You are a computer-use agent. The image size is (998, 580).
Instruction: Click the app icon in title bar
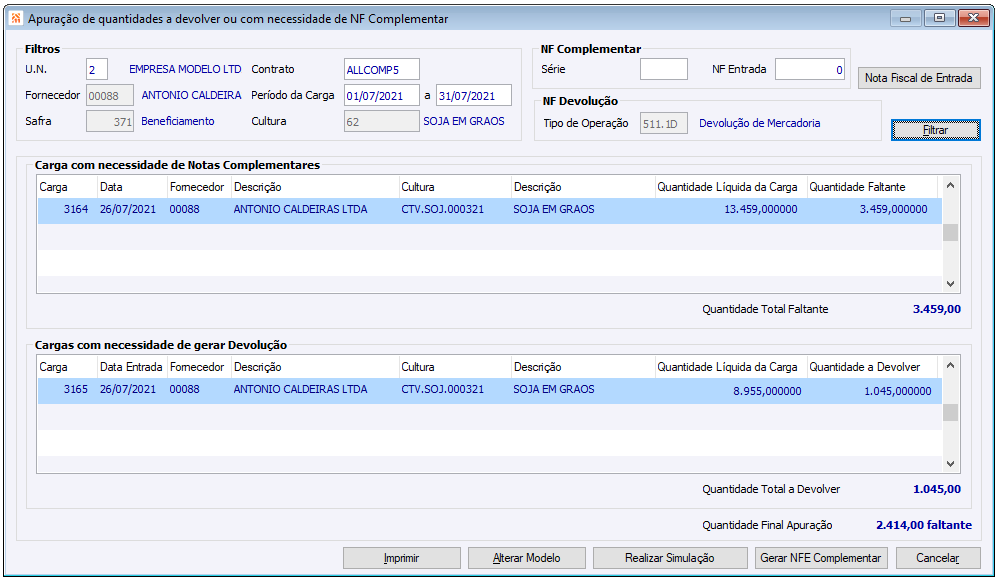coord(15,18)
